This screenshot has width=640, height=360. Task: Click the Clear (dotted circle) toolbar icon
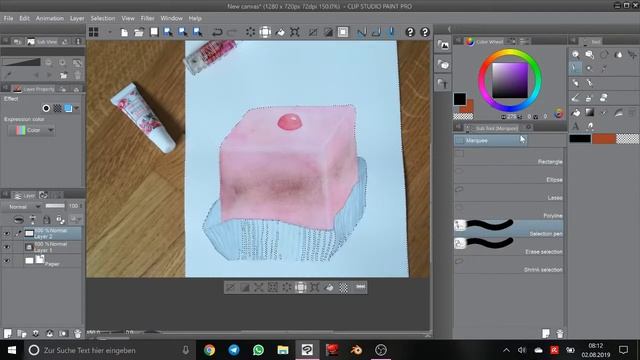[250, 32]
